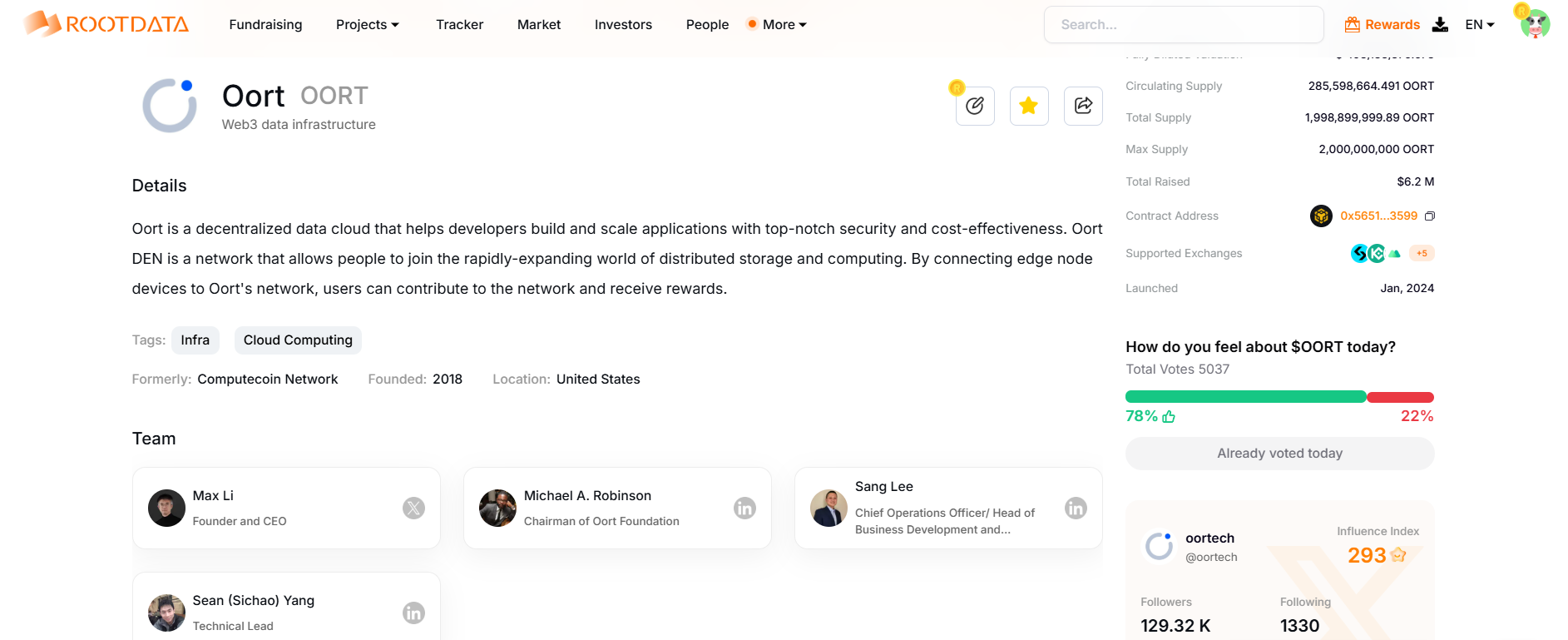Open the Fundraising menu item
The width and height of the screenshot is (1568, 640).
point(265,24)
